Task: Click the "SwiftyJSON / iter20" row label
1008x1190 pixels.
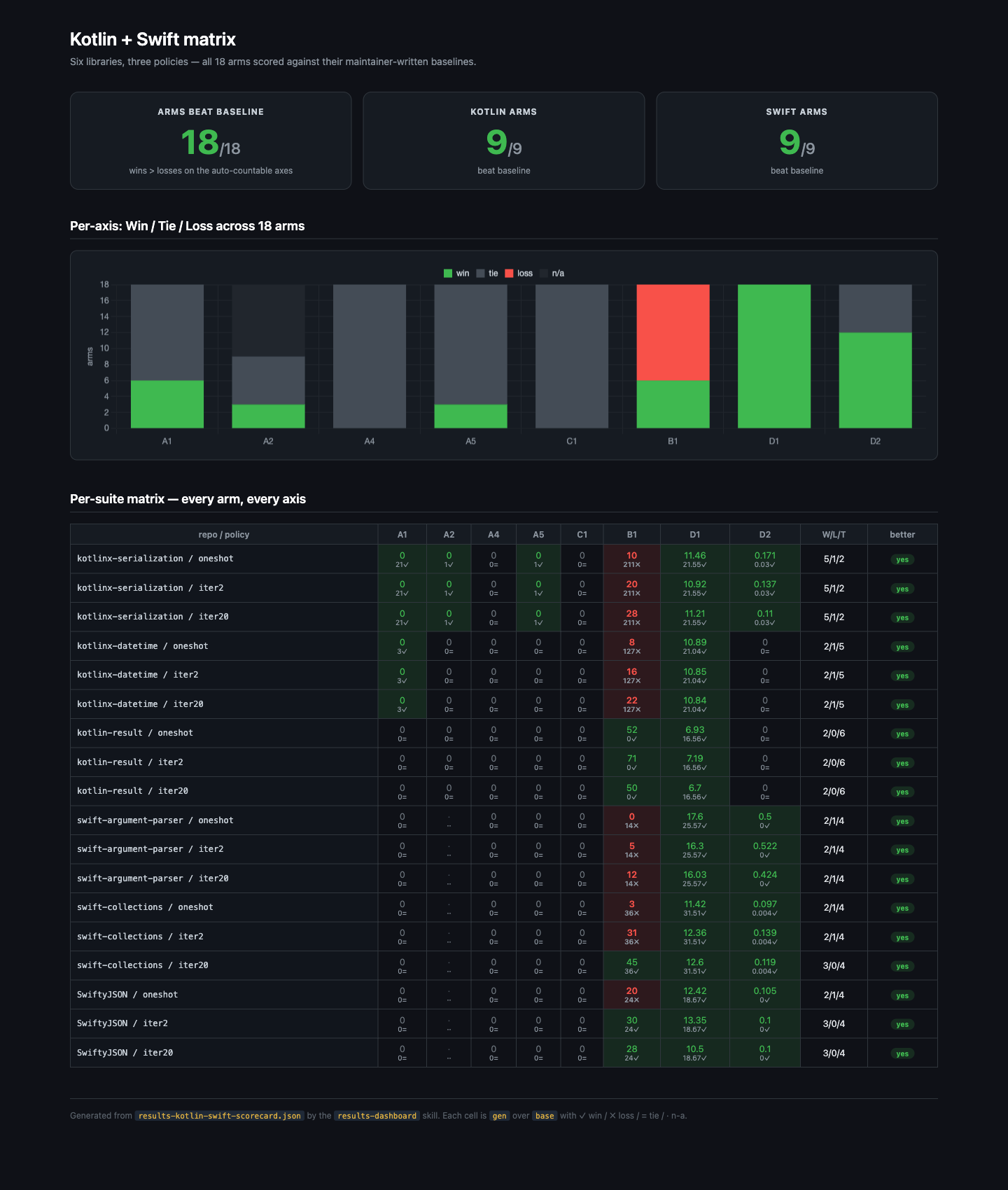Action: coord(125,1053)
